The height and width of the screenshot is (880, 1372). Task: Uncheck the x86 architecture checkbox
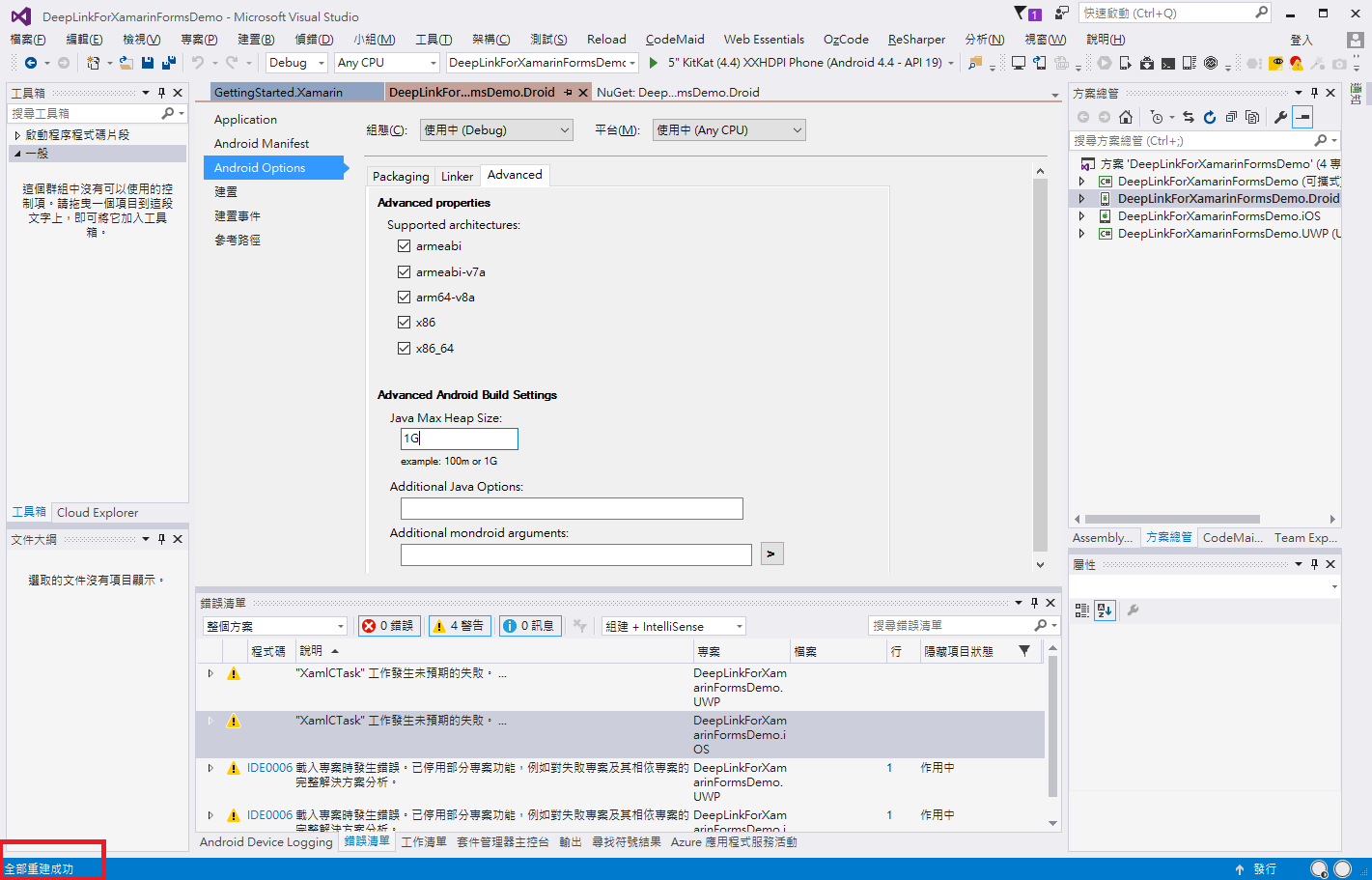click(x=404, y=323)
